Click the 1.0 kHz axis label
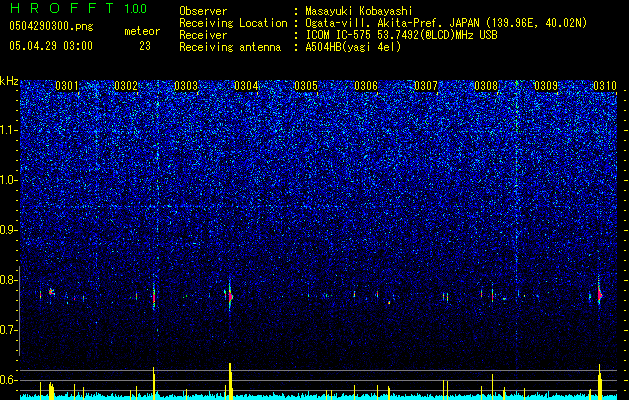629x400 pixels. [9, 180]
